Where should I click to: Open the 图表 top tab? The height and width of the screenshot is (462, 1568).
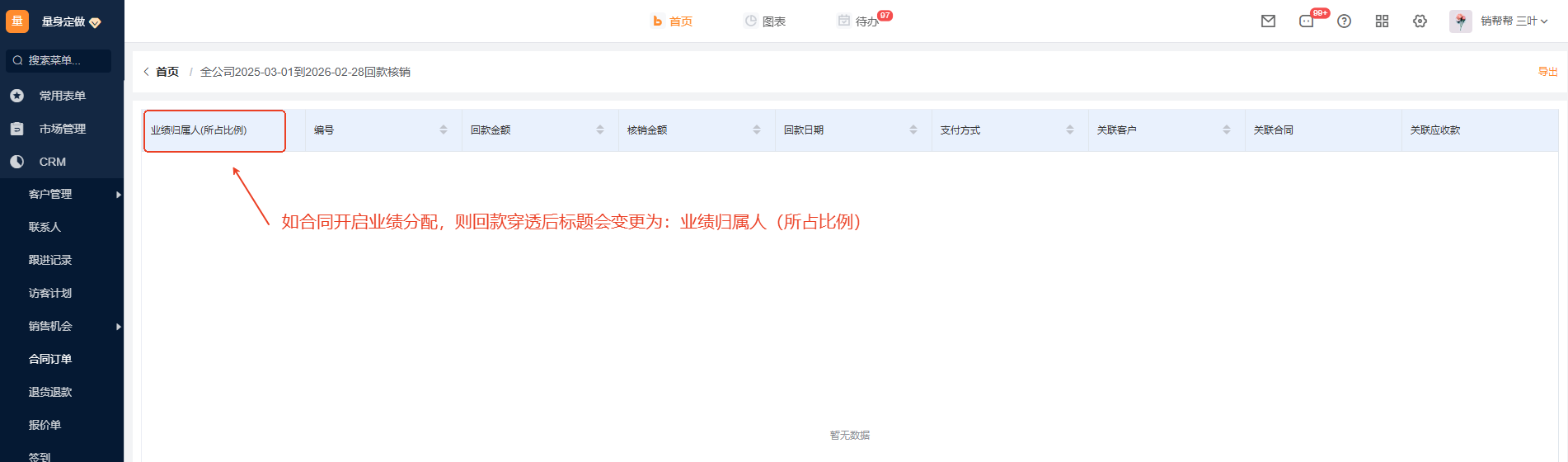pos(765,21)
